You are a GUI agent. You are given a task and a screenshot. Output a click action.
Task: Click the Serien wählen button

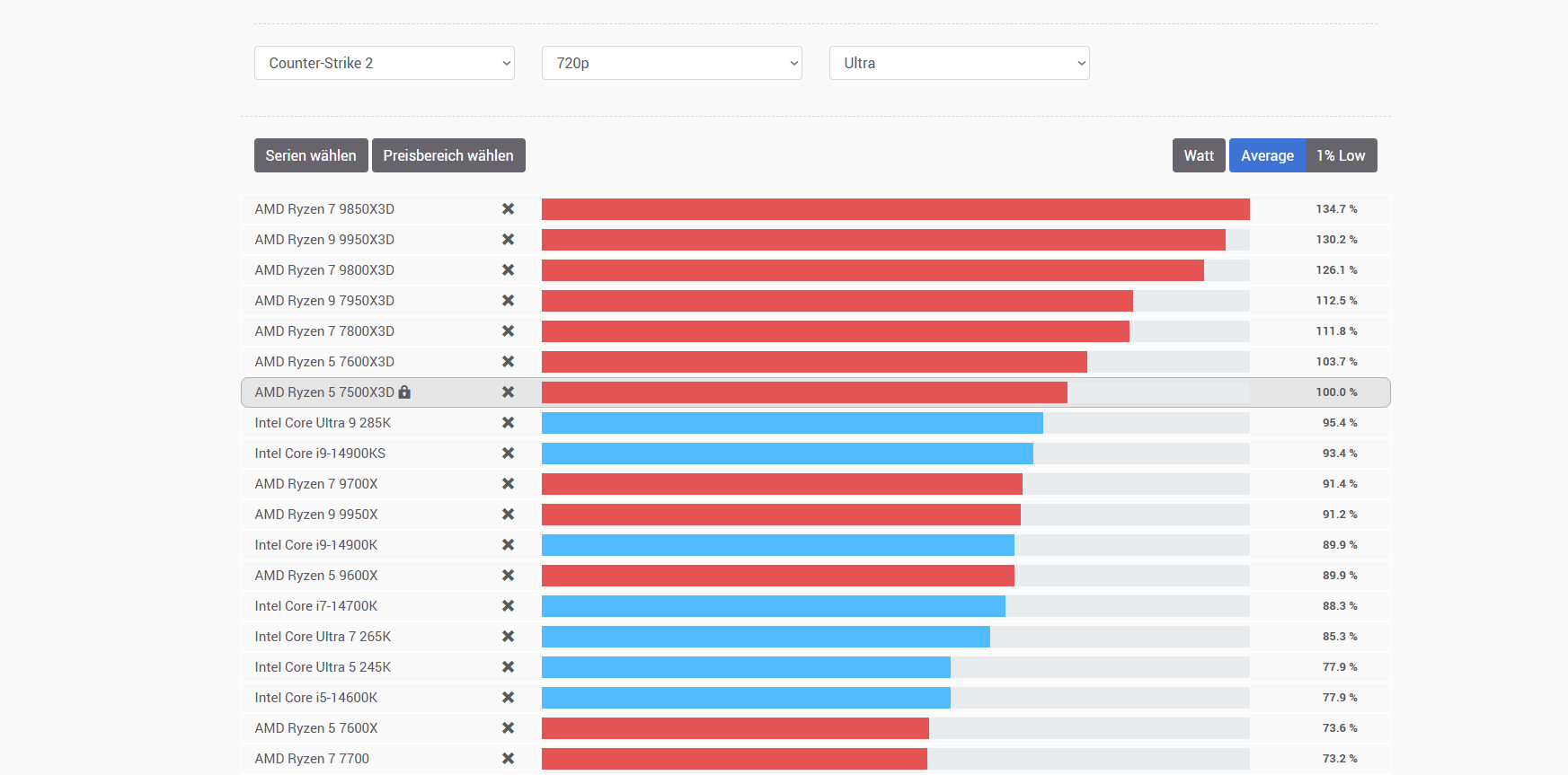[311, 155]
